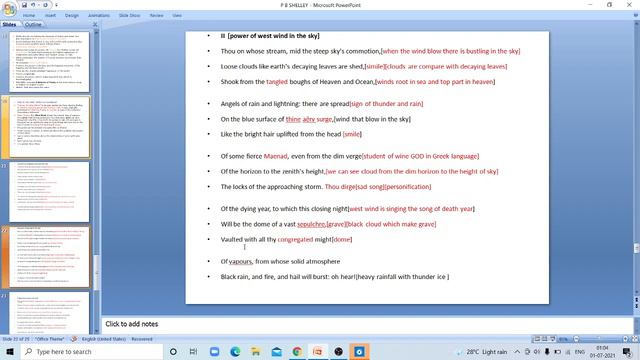Click the red word 'congregated' in slide
This screenshot has width=640, height=360.
295,240
